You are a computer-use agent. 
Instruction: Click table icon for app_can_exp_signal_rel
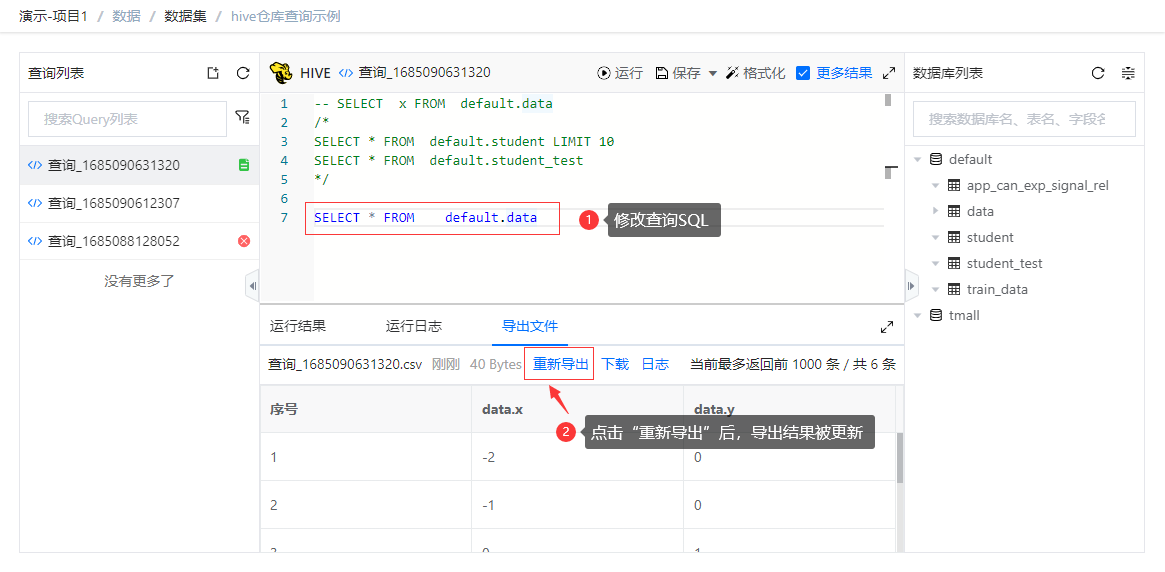(954, 185)
